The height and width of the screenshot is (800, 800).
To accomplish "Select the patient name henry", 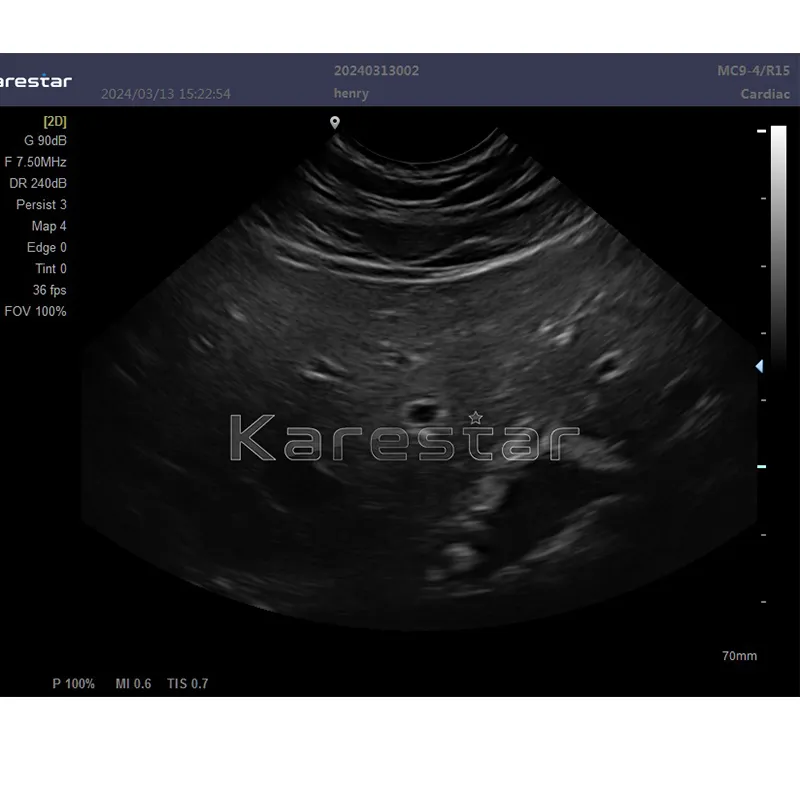I will [352, 94].
